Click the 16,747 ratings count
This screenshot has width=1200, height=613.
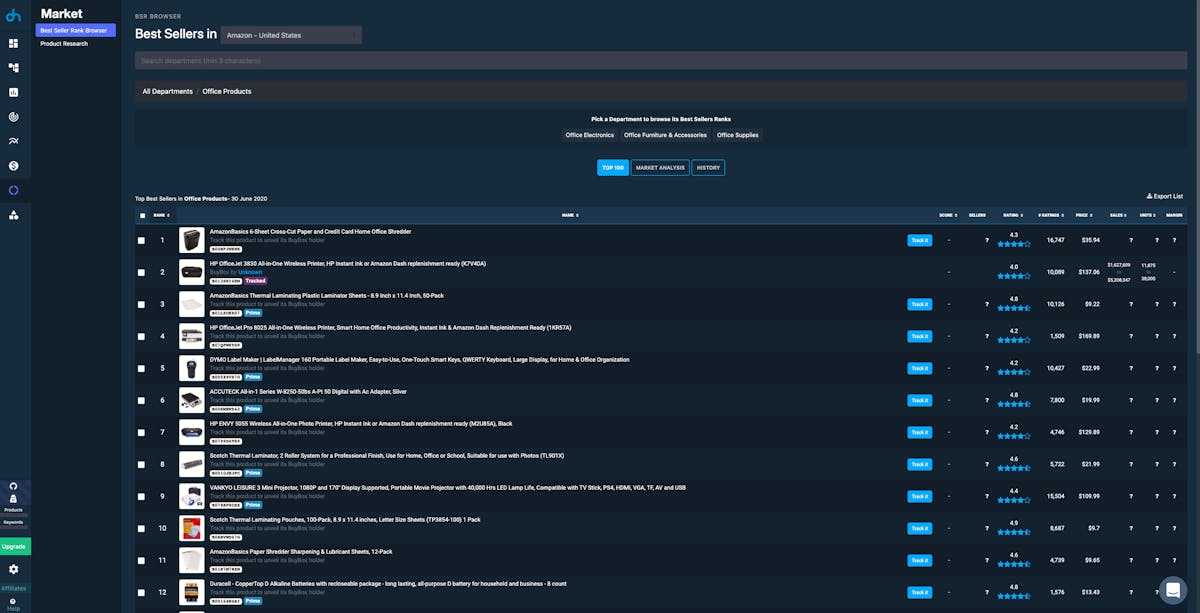pos(1055,240)
